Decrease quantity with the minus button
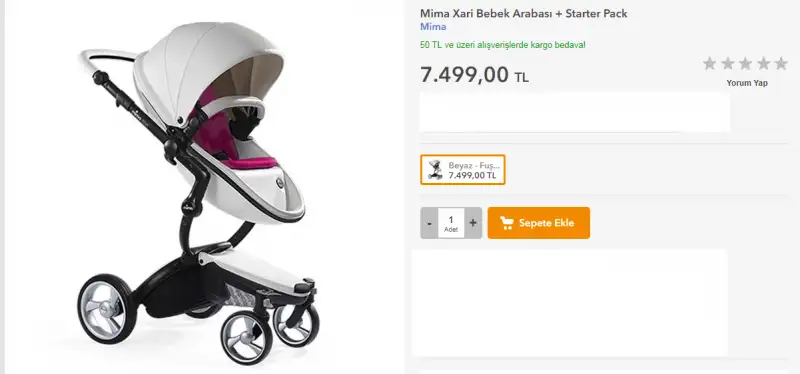Screen dimensions: 800x374 [x=430, y=223]
